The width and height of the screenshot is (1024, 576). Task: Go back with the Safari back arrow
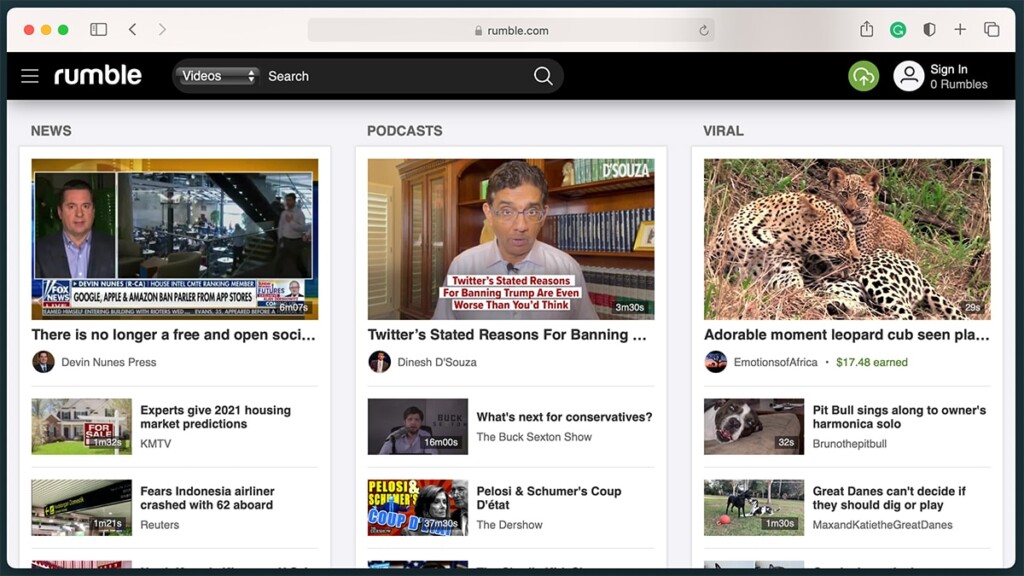[x=133, y=29]
